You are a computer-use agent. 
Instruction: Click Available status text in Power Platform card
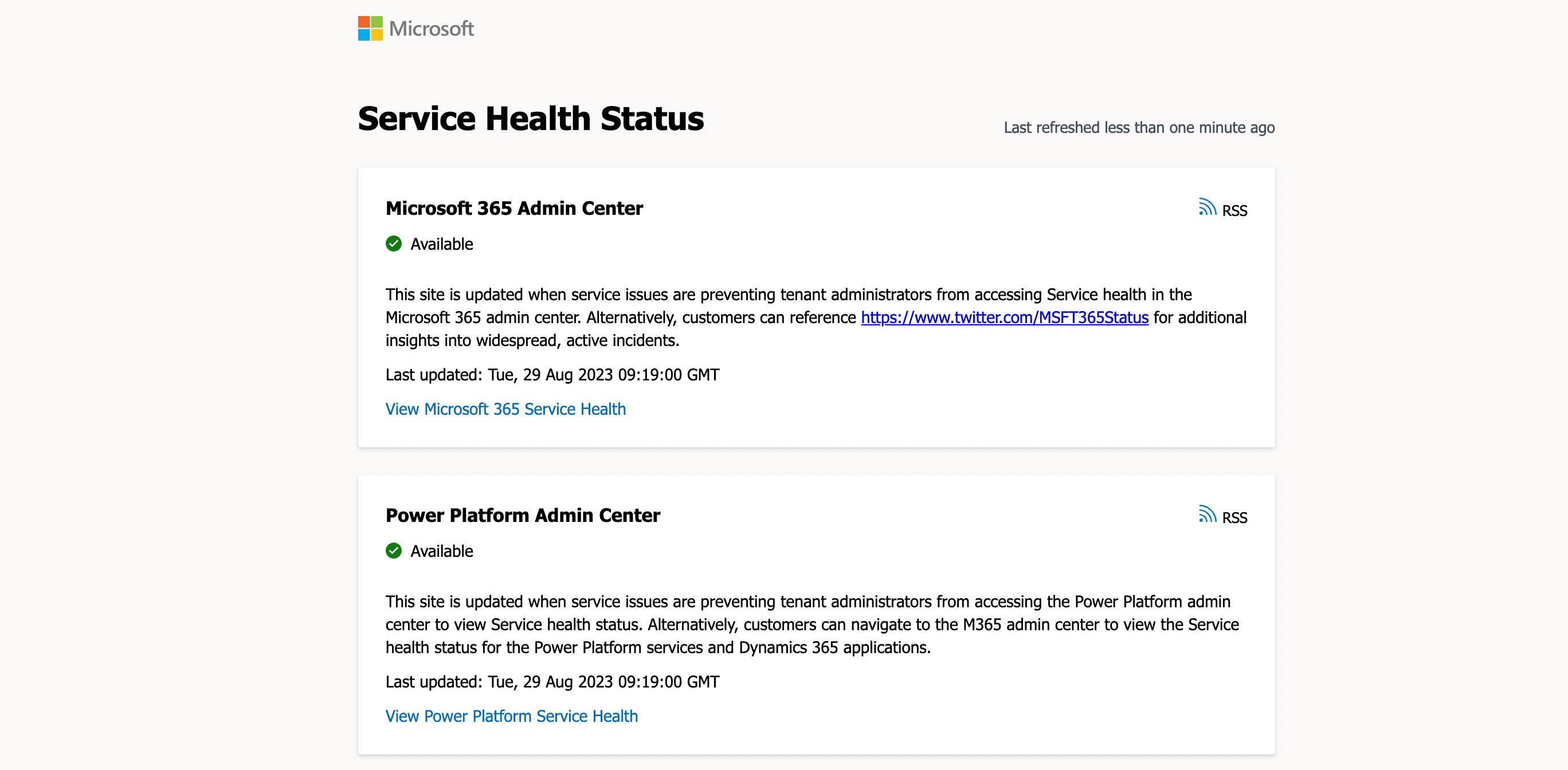[441, 551]
